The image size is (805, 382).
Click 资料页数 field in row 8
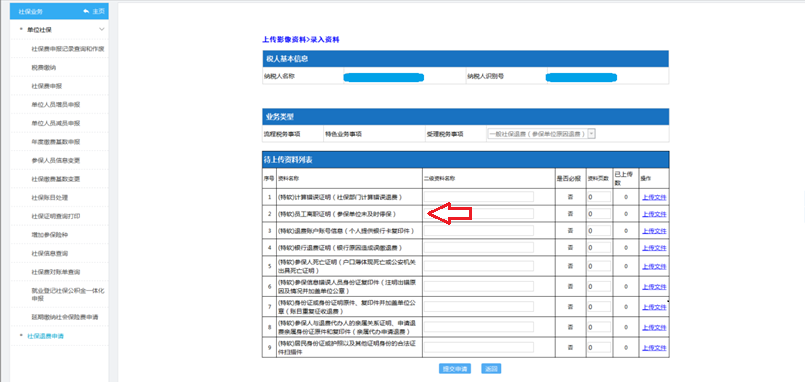[x=599, y=327]
